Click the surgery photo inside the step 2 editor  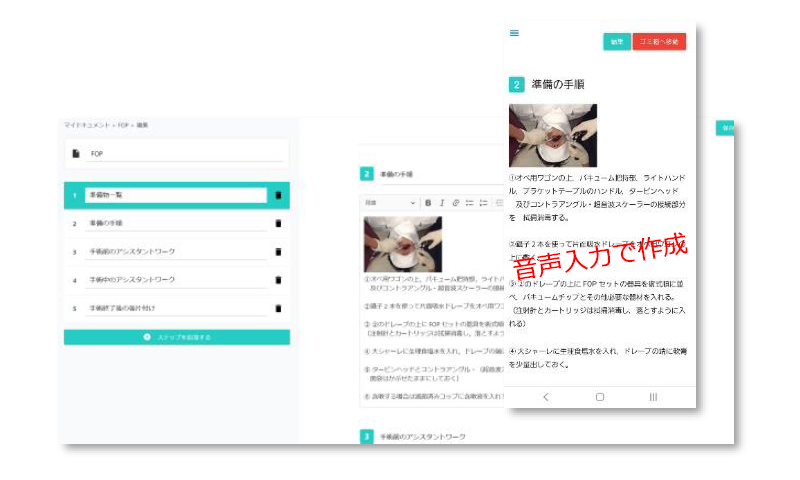[x=403, y=244]
